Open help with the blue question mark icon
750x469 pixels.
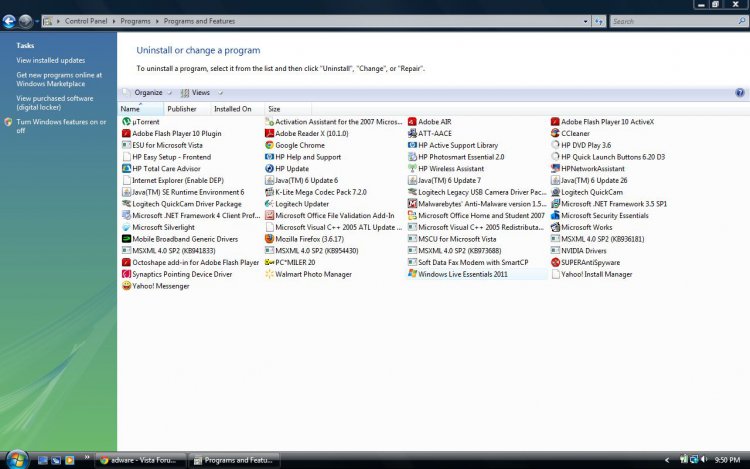coord(739,93)
